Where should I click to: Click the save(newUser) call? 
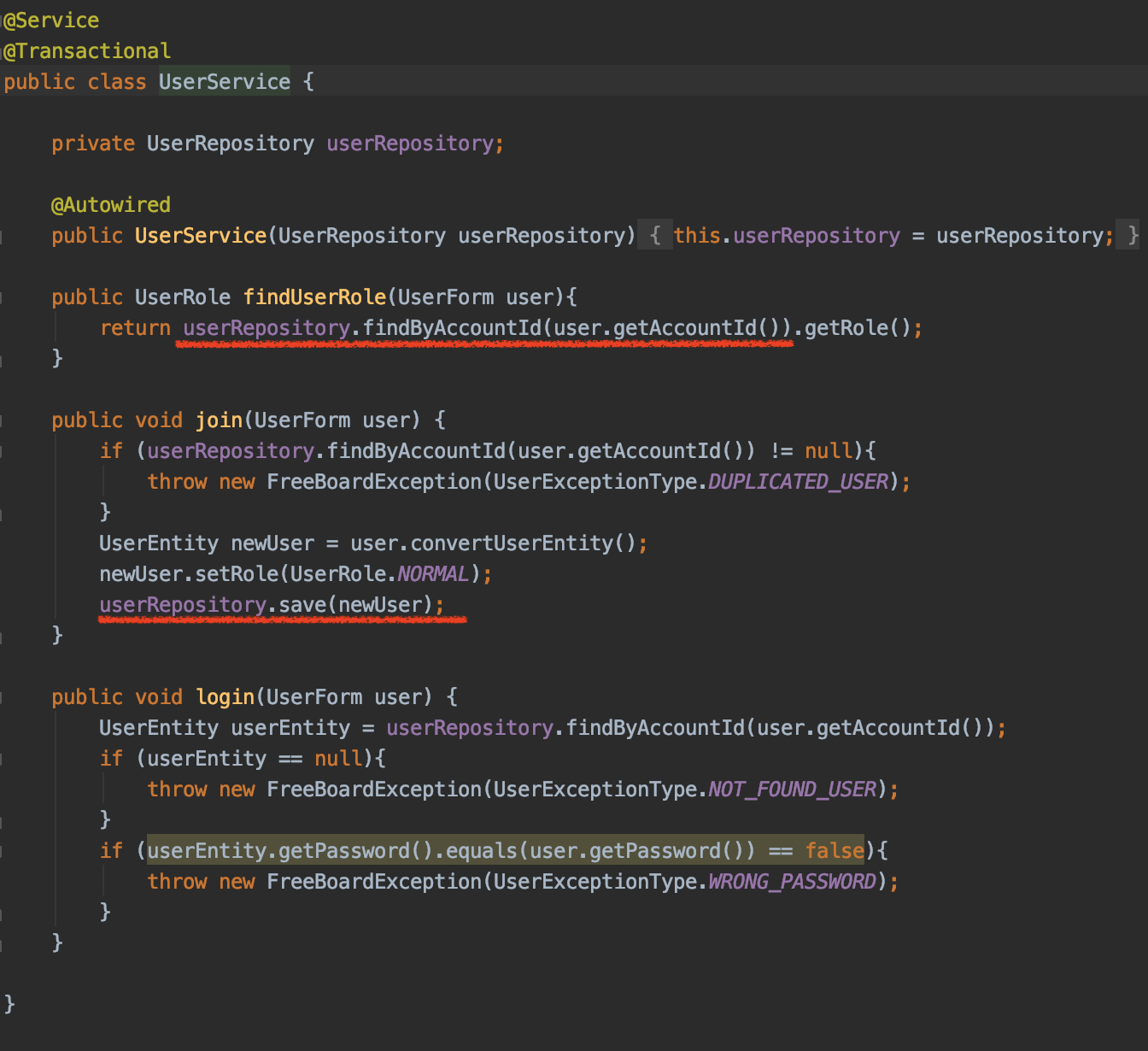pos(356,605)
